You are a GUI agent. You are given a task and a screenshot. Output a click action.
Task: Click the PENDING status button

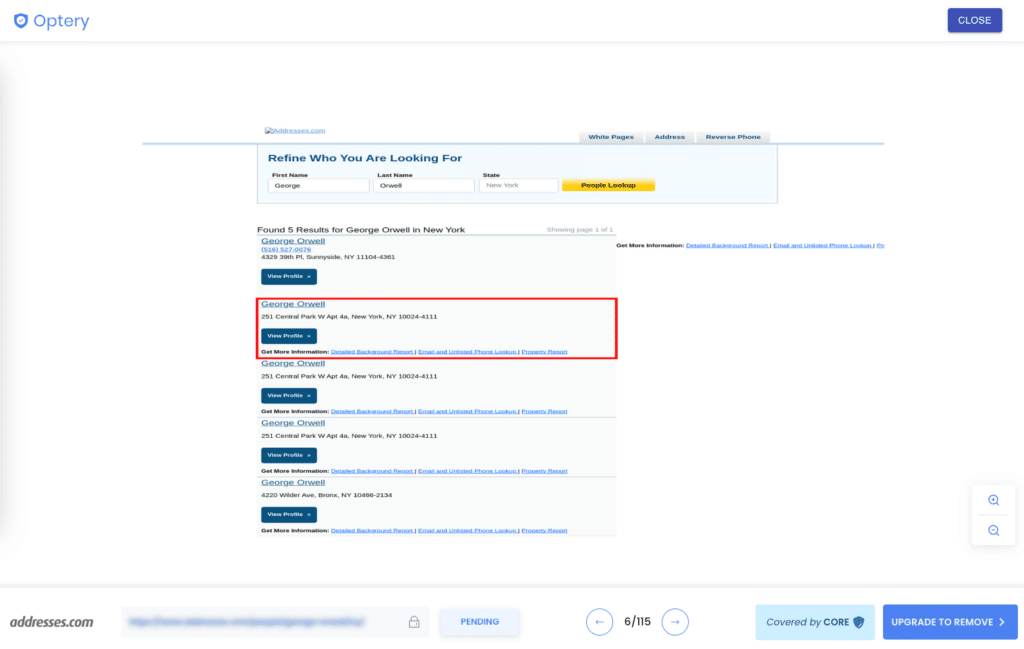479,622
